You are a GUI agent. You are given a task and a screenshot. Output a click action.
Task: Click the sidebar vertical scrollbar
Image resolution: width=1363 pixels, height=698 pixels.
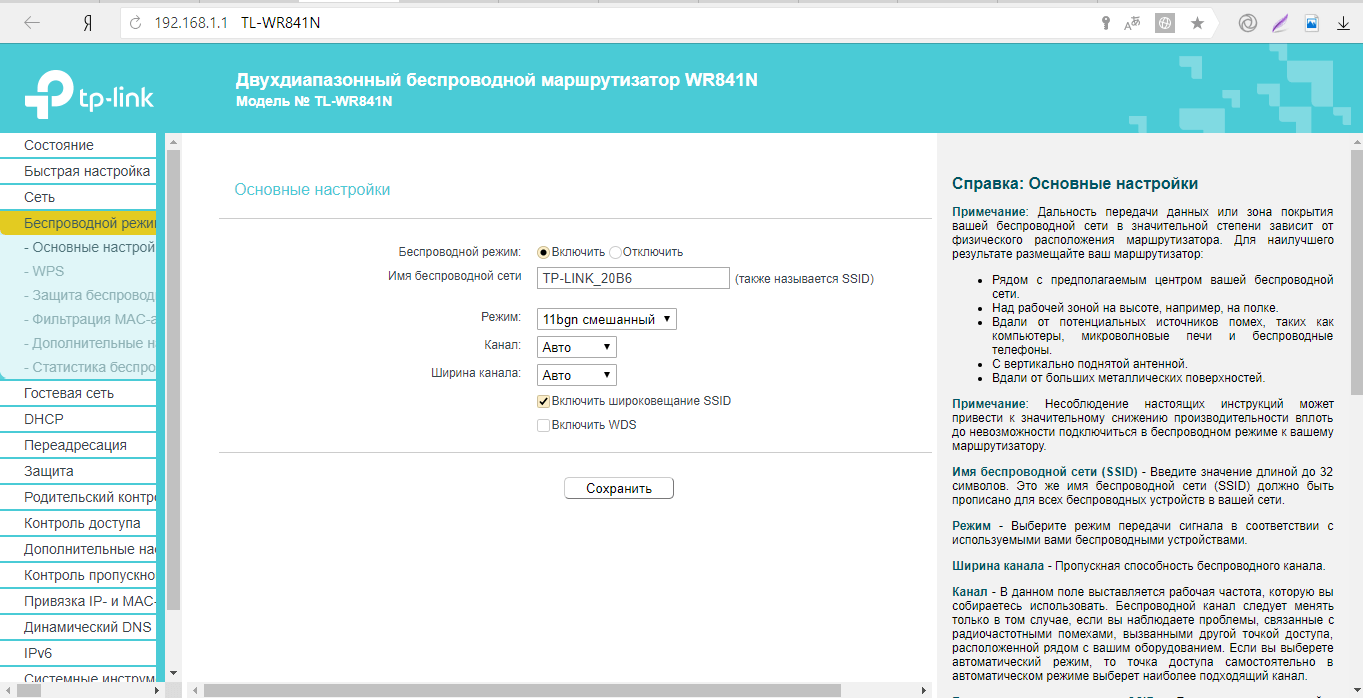coord(173,380)
